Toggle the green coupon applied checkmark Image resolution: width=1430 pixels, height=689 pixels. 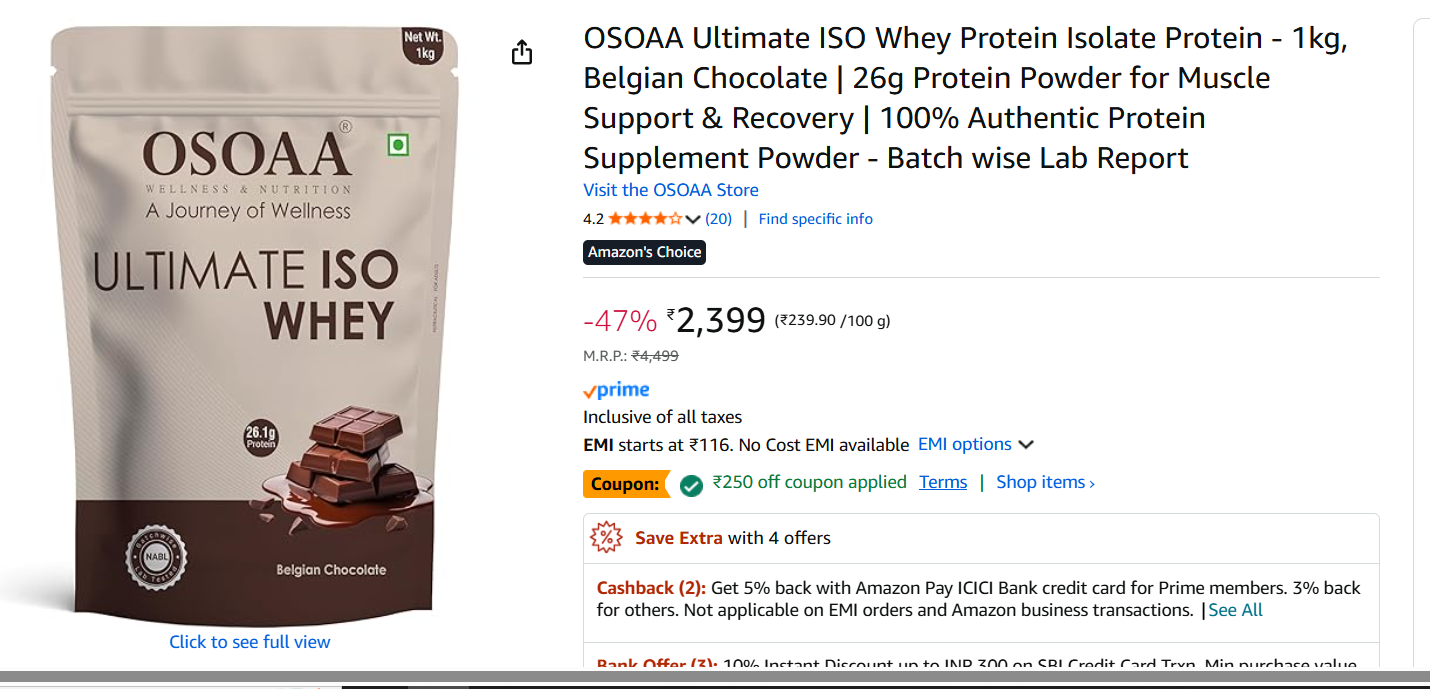click(x=691, y=485)
